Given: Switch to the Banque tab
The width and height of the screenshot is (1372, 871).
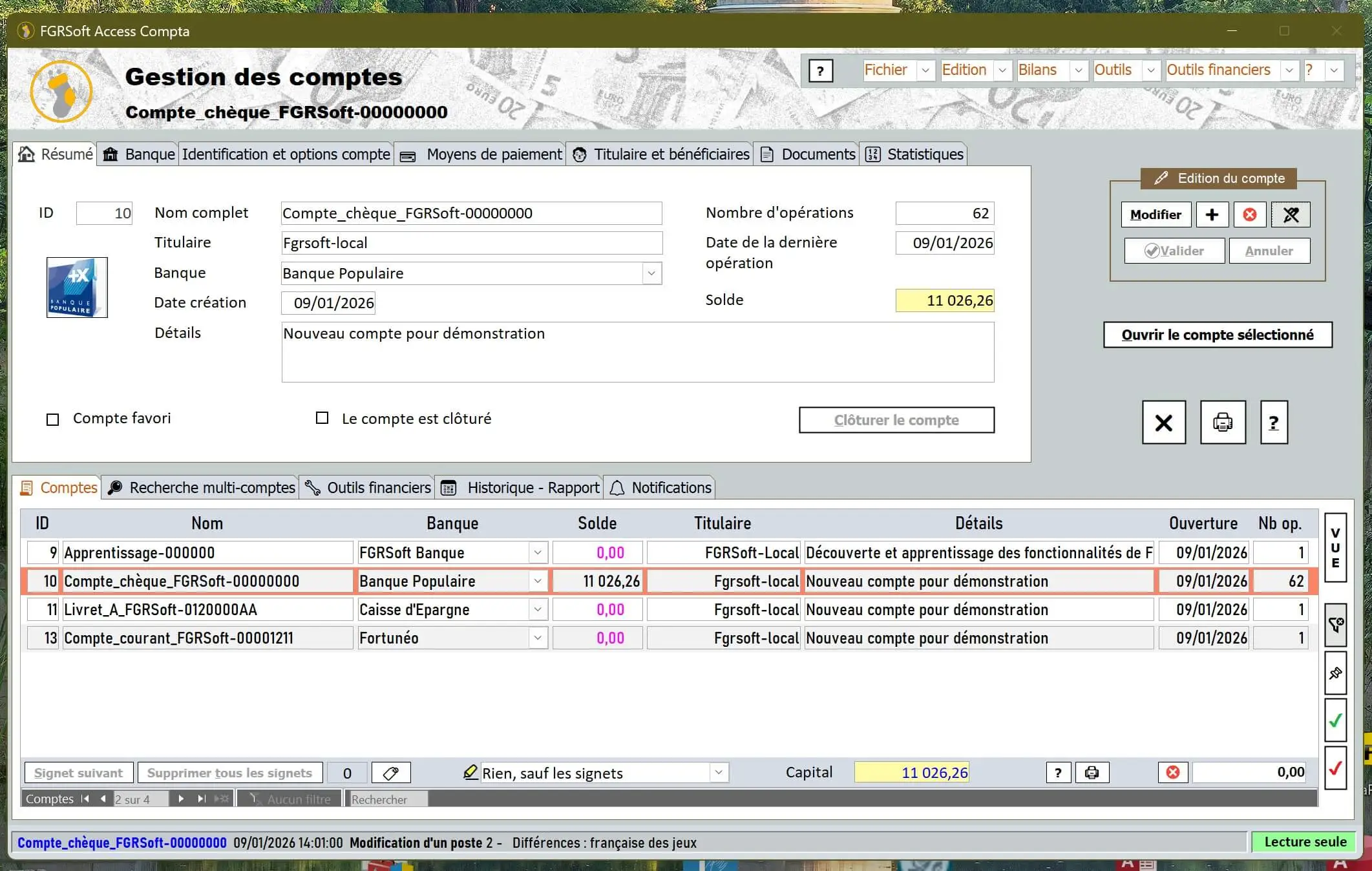Looking at the screenshot, I should point(139,154).
